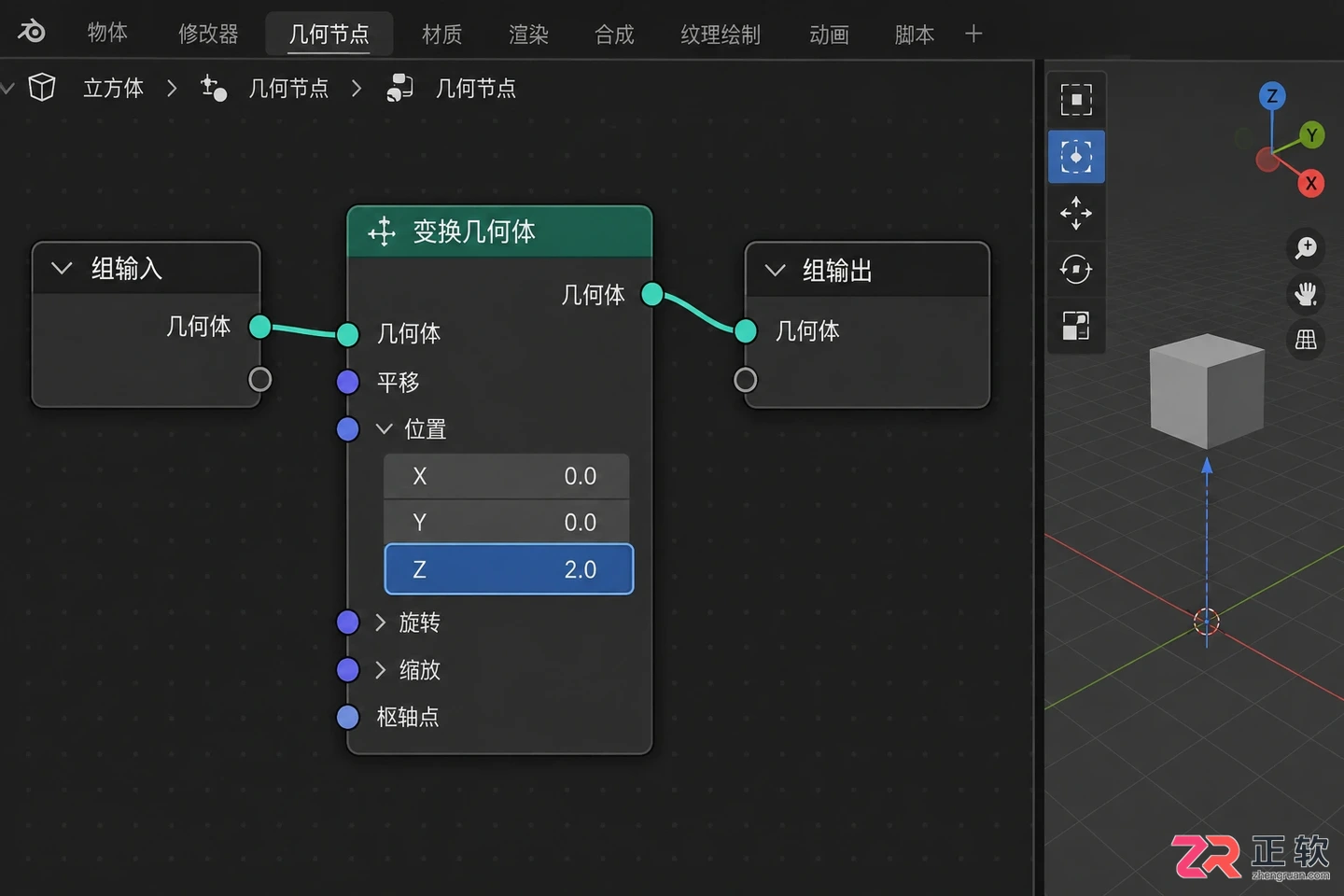Click 组输出 几何体 input socket

pyautogui.click(x=745, y=330)
